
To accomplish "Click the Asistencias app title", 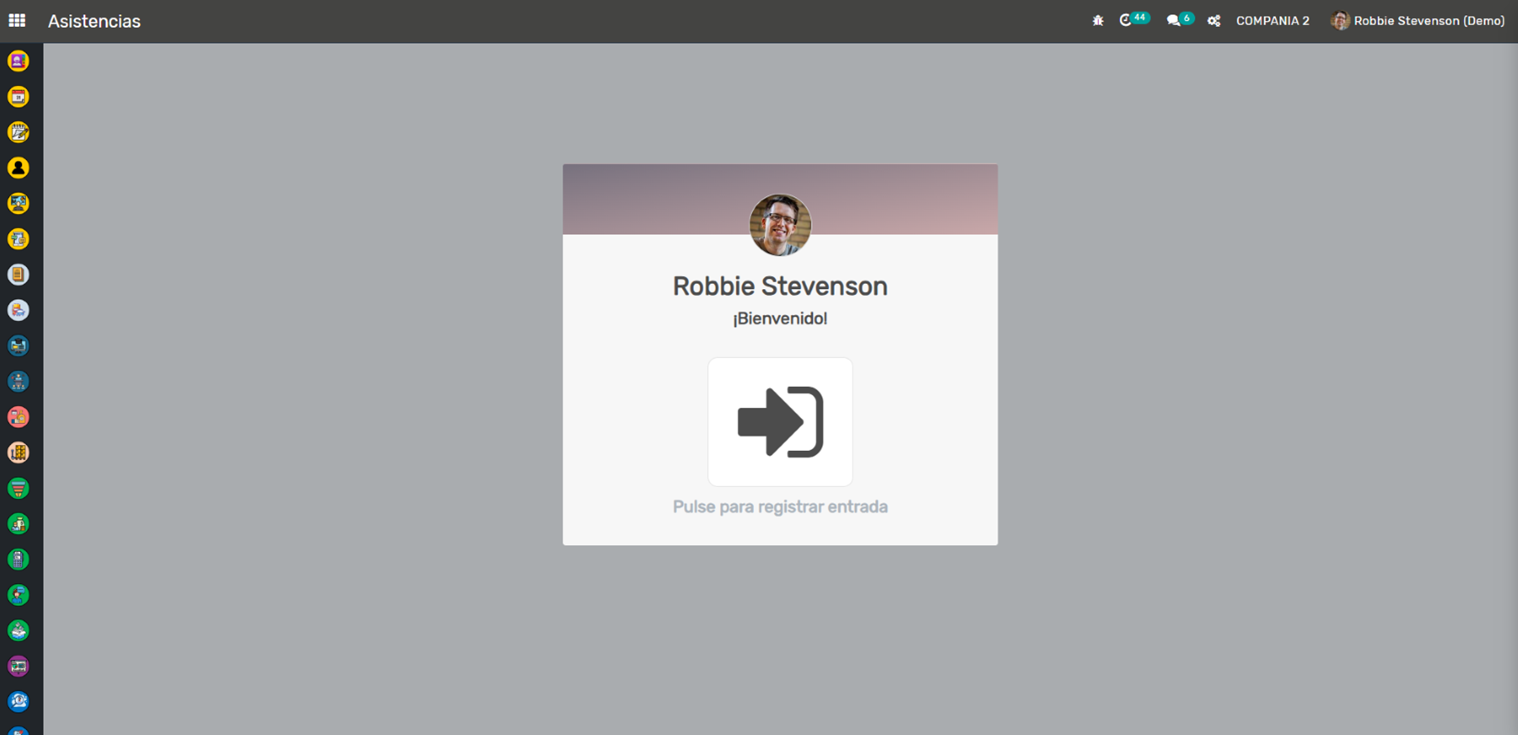I will (x=94, y=21).
